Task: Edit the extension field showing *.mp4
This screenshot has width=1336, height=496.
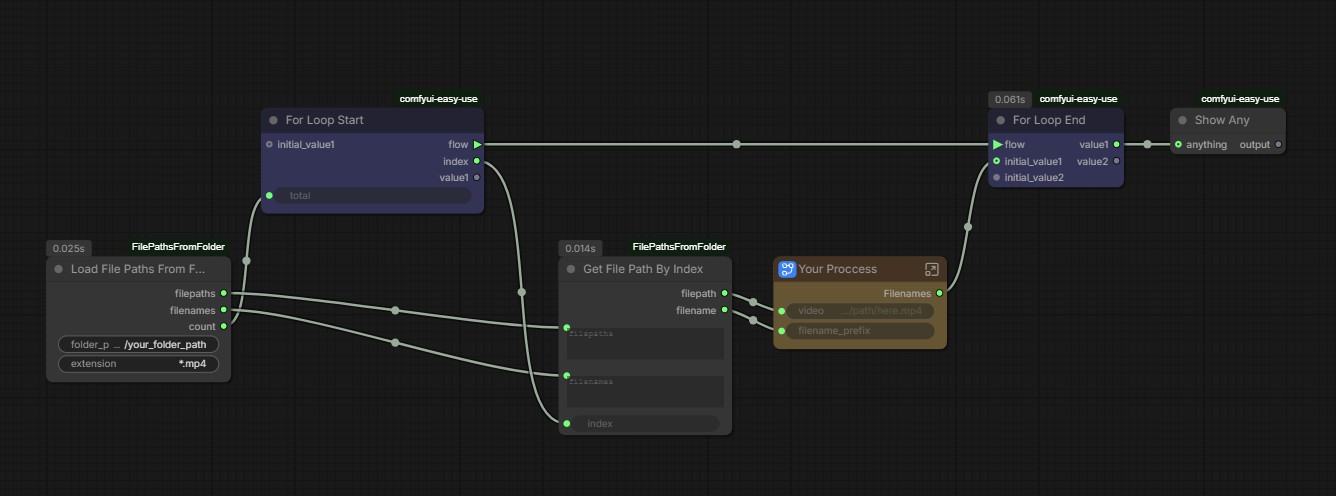Action: coord(138,364)
